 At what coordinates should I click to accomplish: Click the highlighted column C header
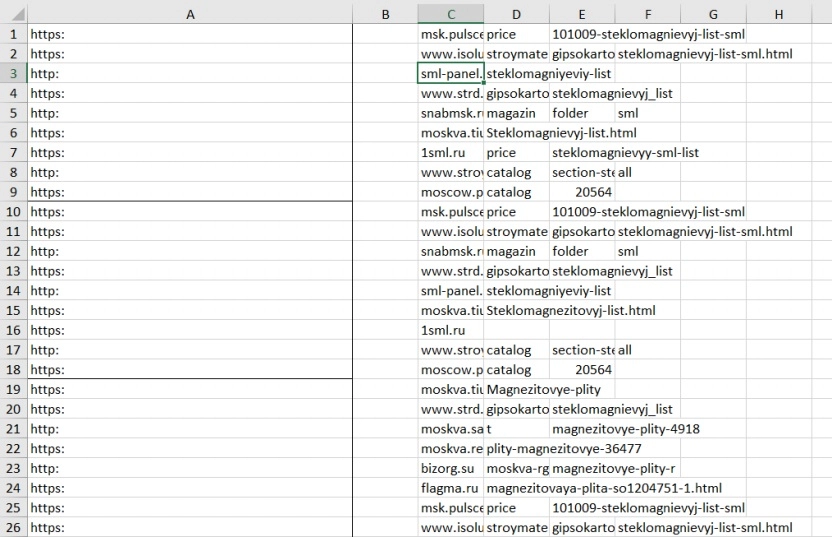(x=451, y=13)
